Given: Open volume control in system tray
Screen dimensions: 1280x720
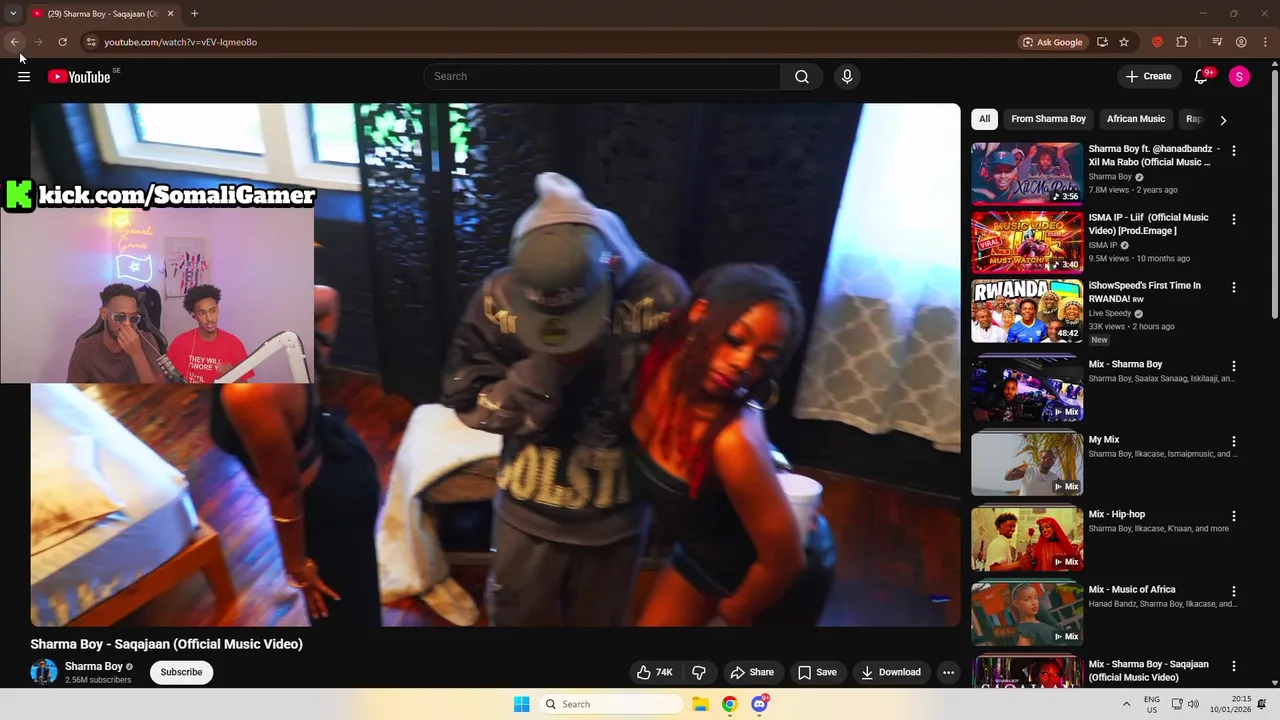Looking at the screenshot, I should [1193, 704].
